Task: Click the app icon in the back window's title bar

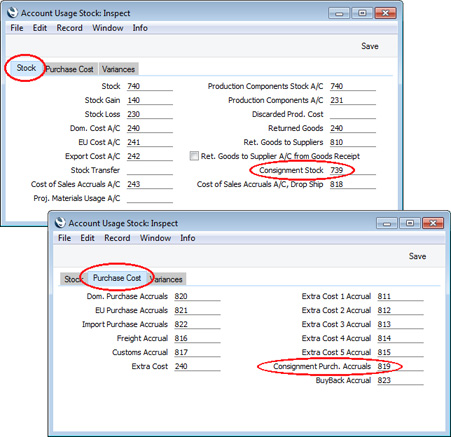Action: tap(12, 13)
